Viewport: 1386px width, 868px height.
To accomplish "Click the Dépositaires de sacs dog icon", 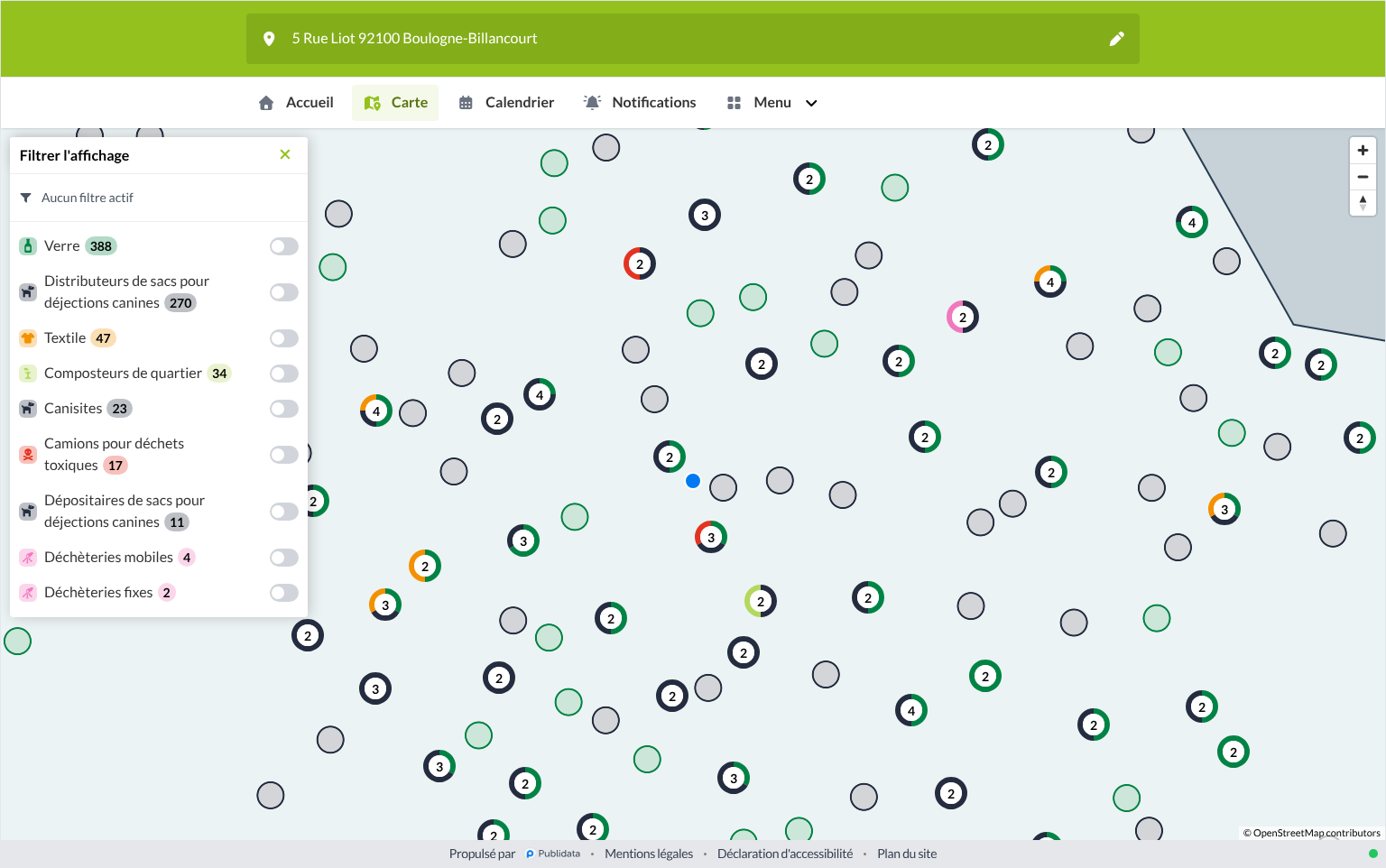I will (x=28, y=512).
